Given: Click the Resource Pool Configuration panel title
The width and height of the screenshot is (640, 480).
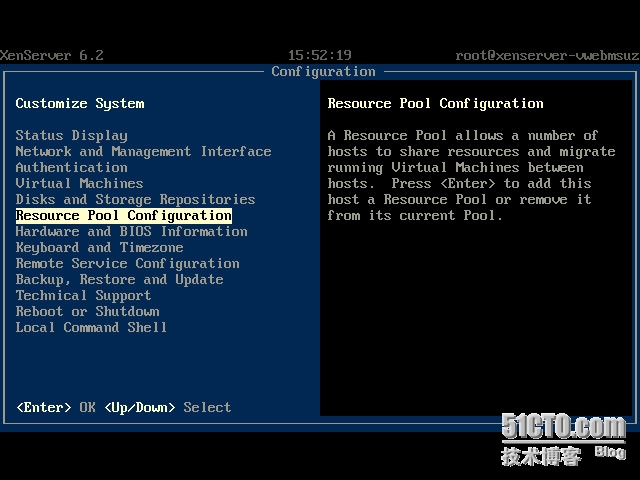Looking at the screenshot, I should 436,104.
